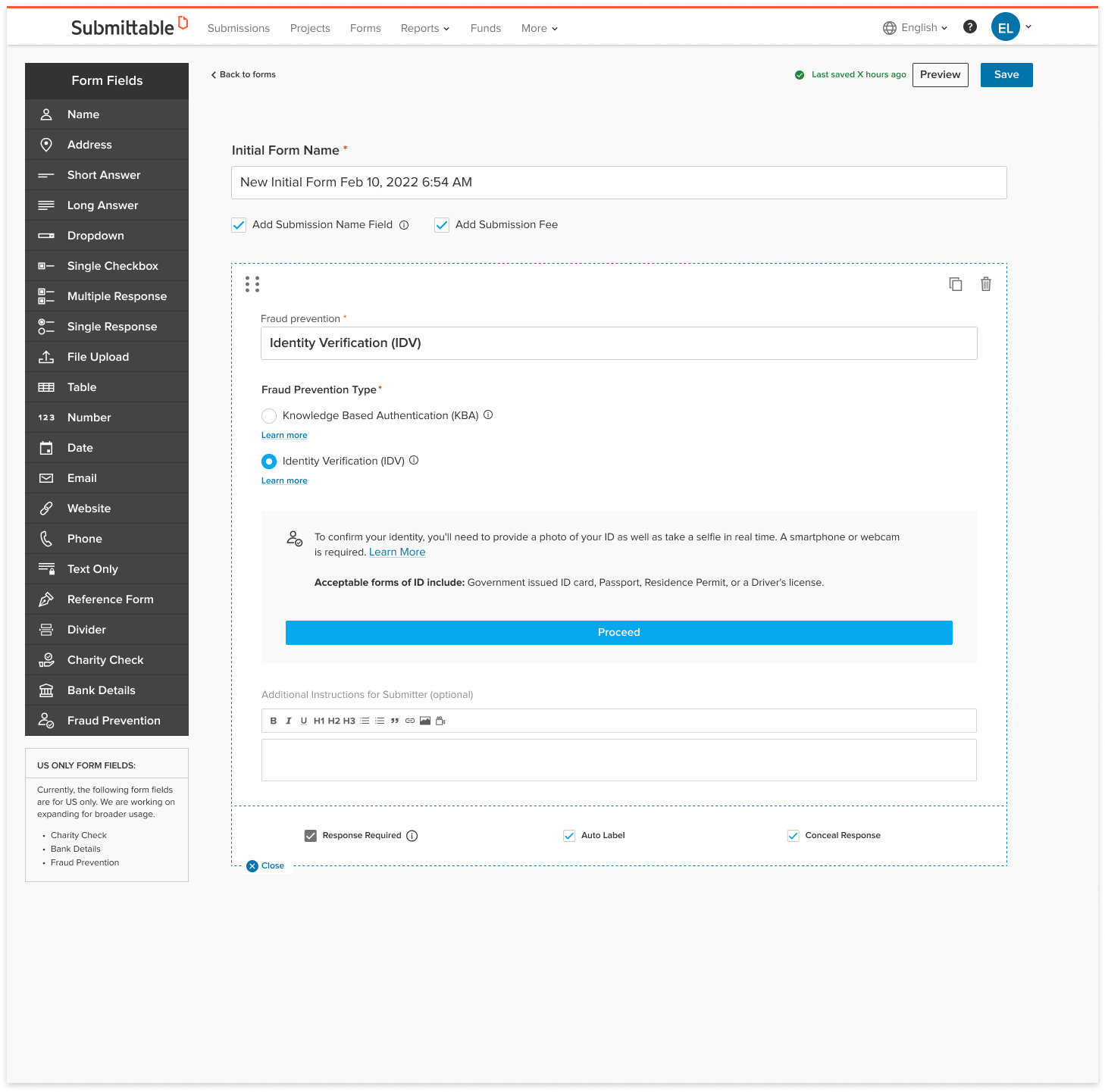
Task: Click the Bold formatting icon
Action: click(274, 721)
